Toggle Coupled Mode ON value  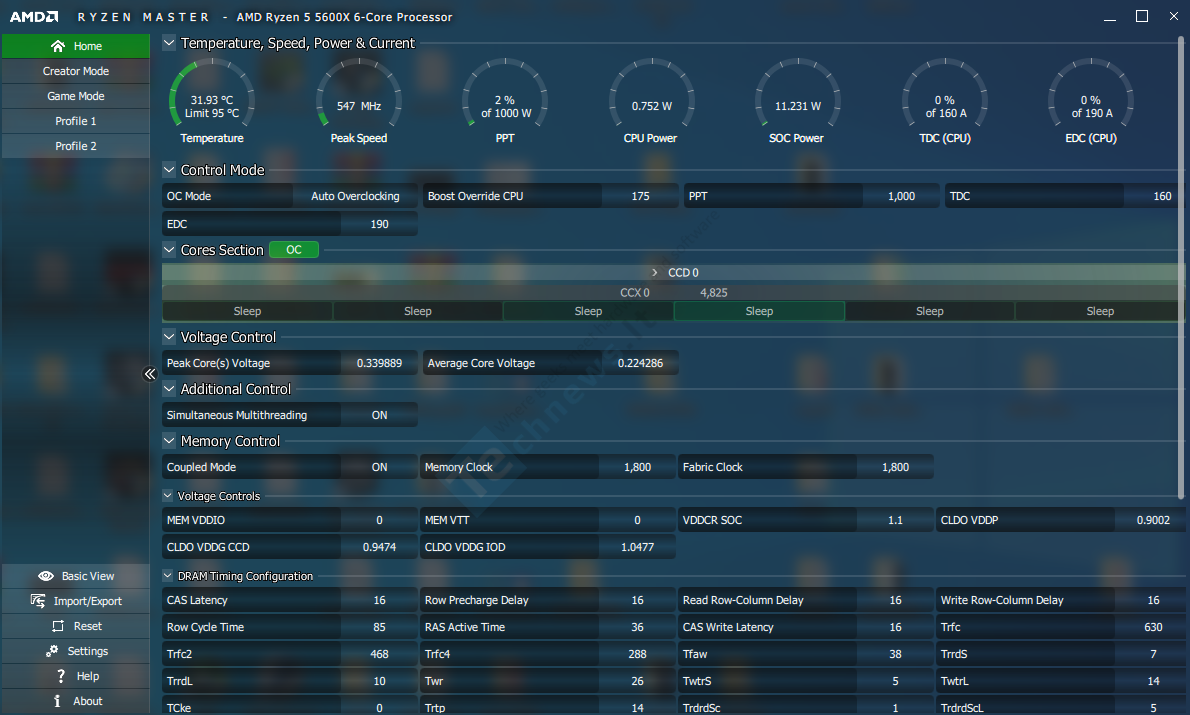379,468
